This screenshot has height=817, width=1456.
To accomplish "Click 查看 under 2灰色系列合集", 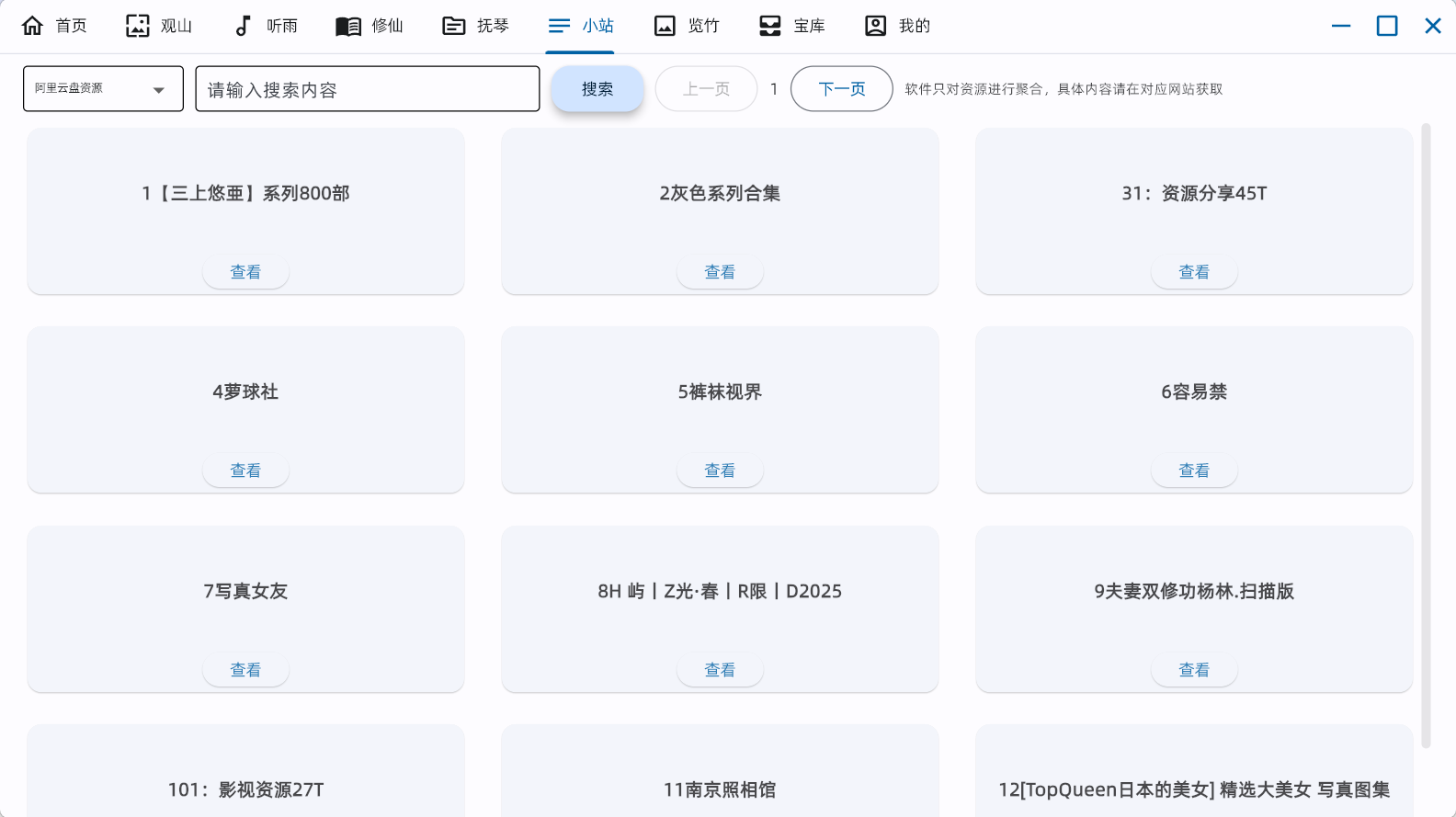I will [720, 272].
